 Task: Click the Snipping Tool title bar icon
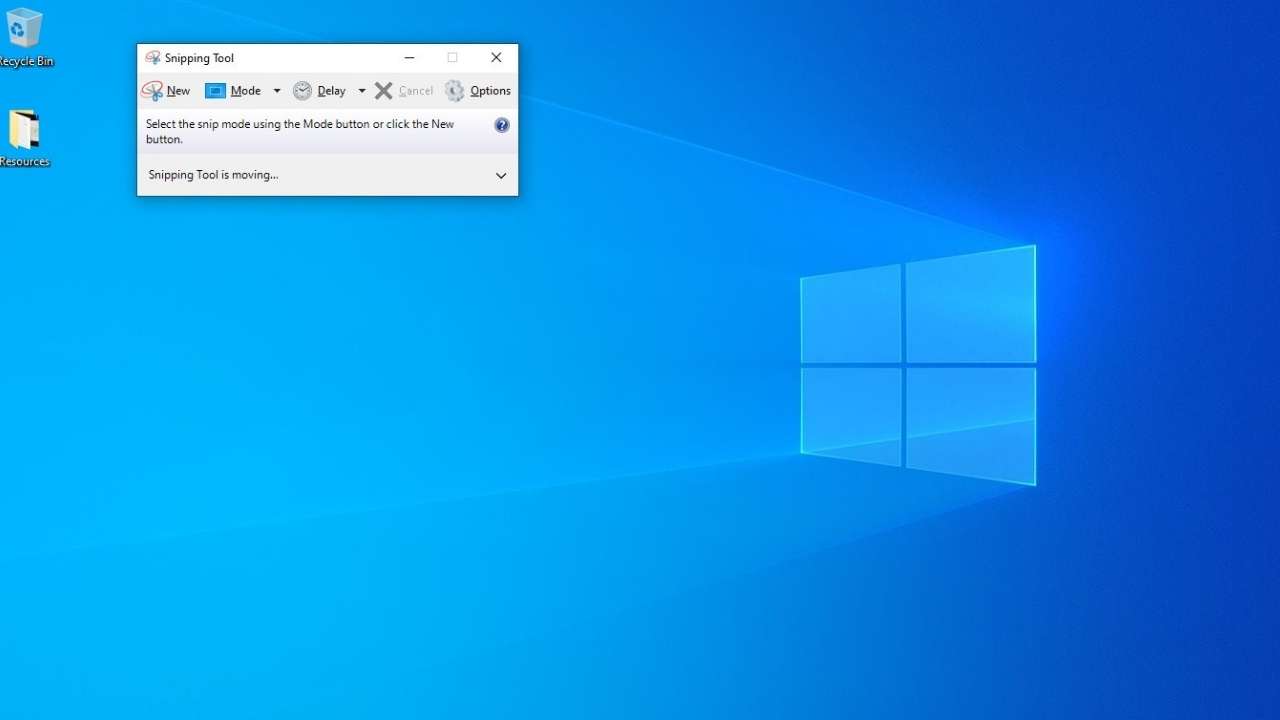coord(153,57)
